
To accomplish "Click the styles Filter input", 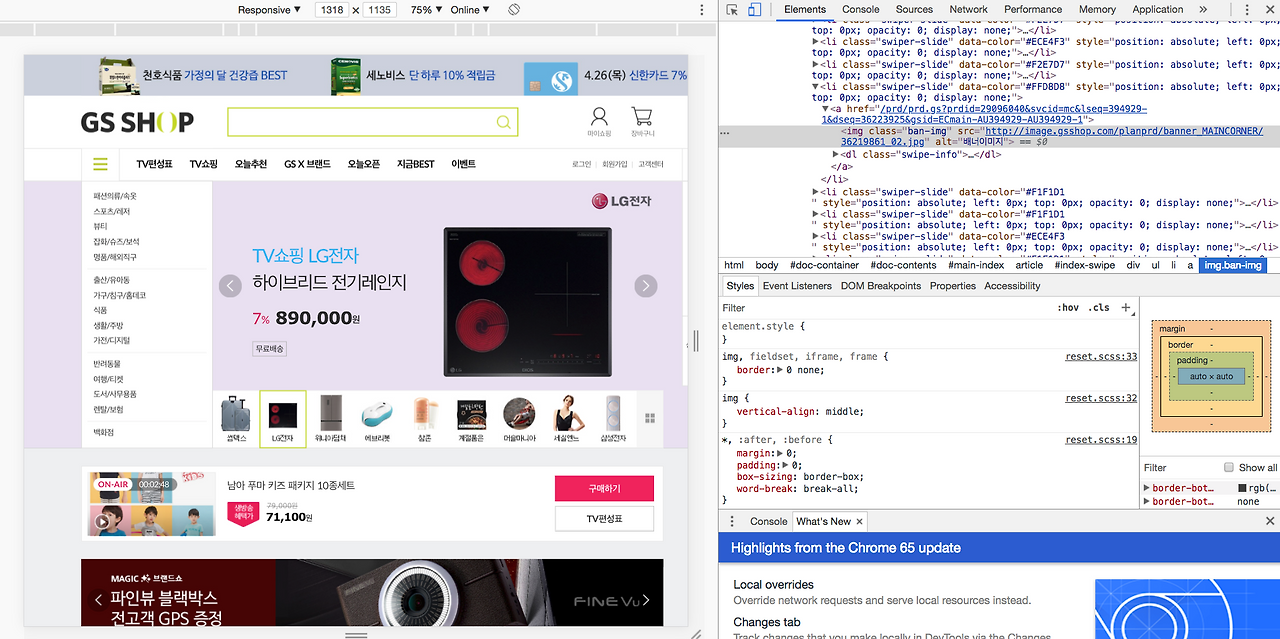I will click(x=885, y=308).
